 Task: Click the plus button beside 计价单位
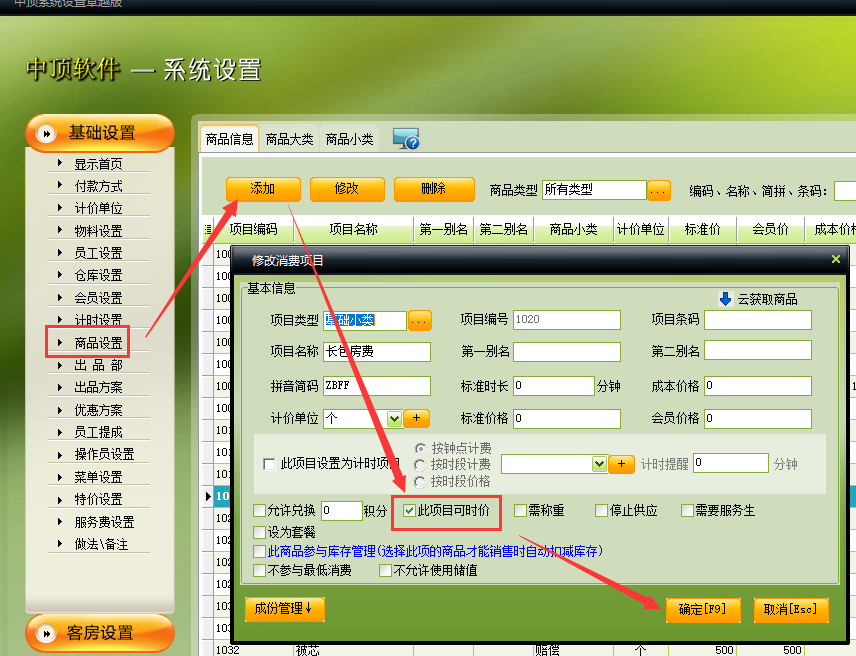(417, 418)
